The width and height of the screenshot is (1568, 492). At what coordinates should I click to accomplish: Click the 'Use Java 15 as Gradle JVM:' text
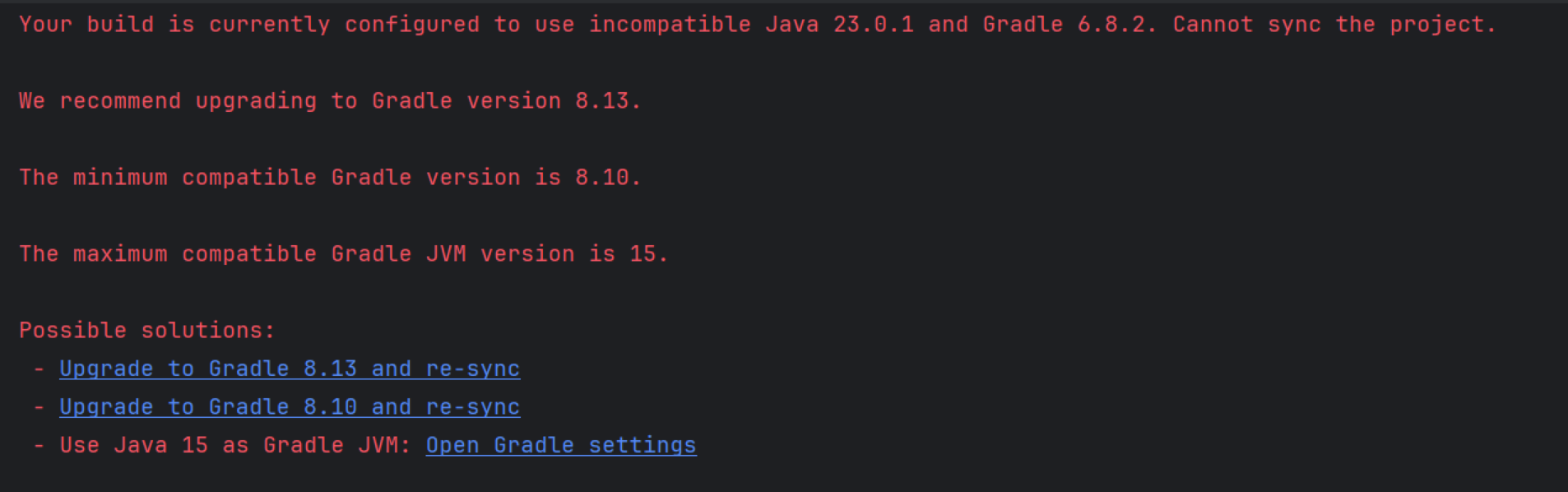pyautogui.click(x=235, y=445)
